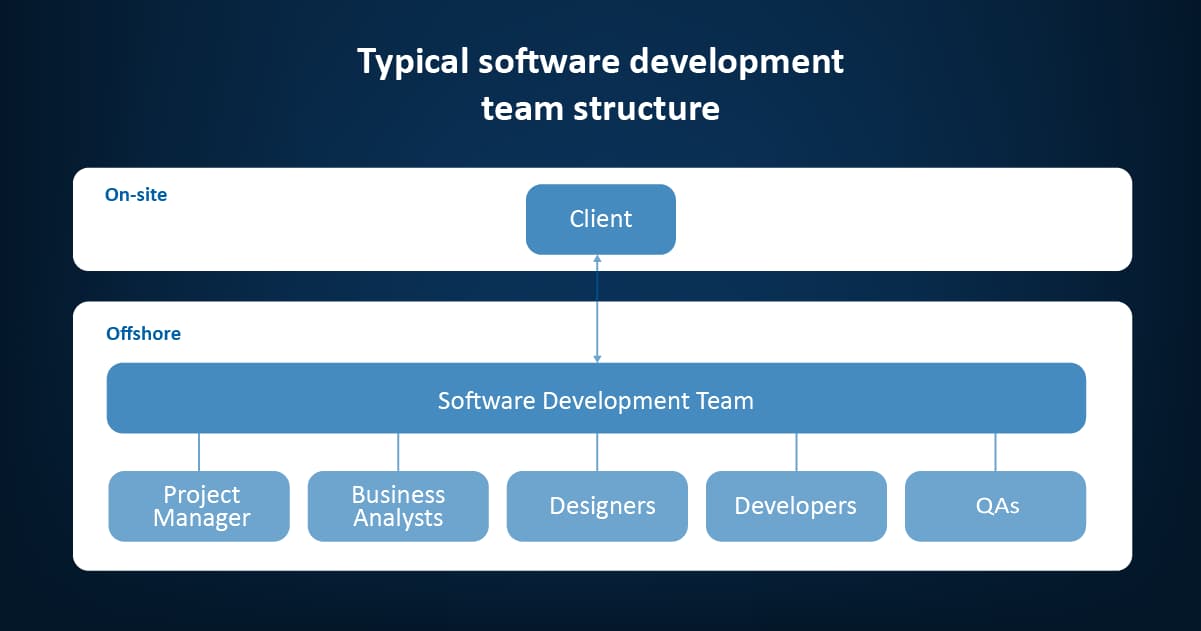The width and height of the screenshot is (1201, 631).
Task: Click the Client box
Action: (601, 219)
